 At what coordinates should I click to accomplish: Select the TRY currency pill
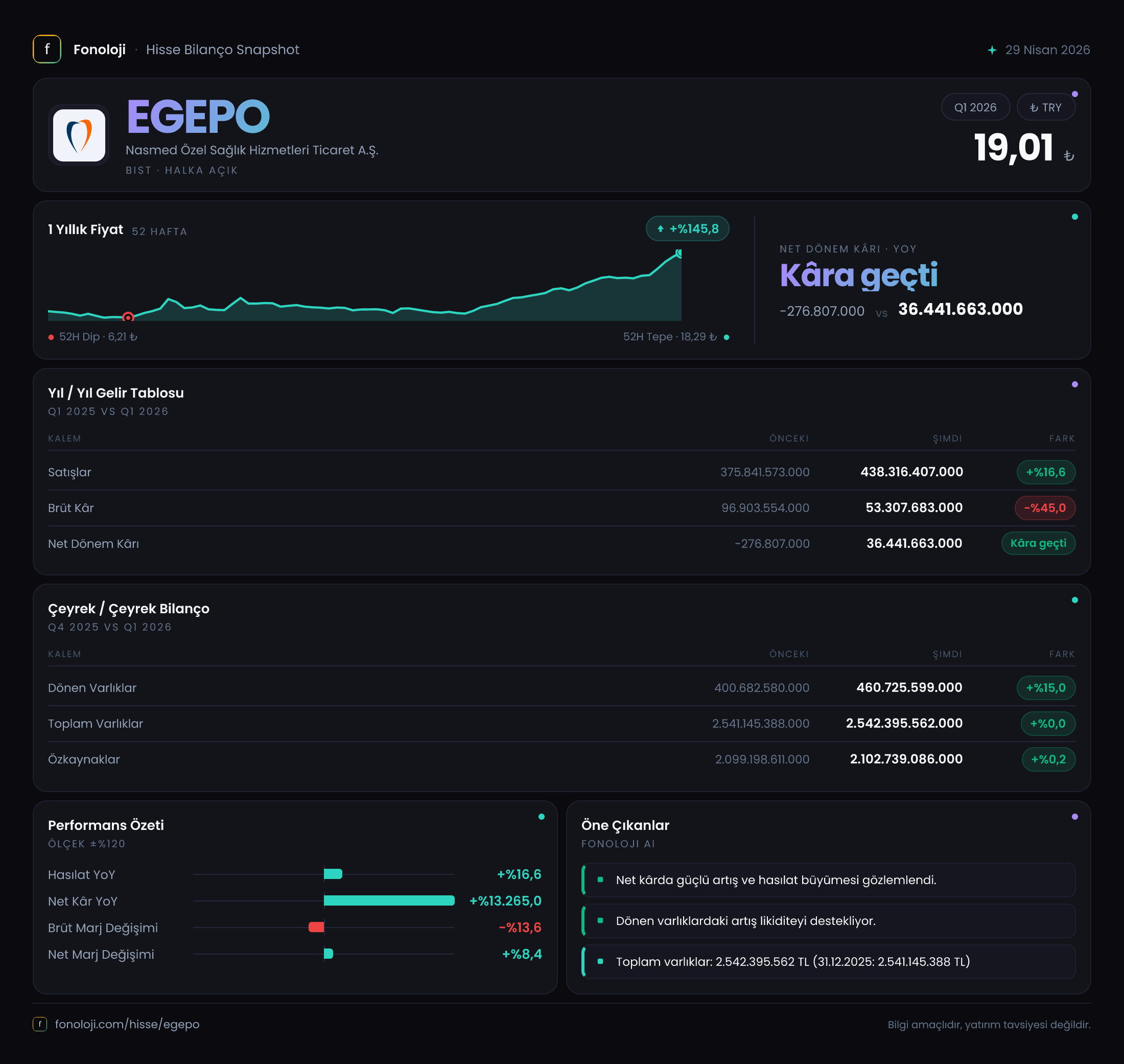[1046, 107]
